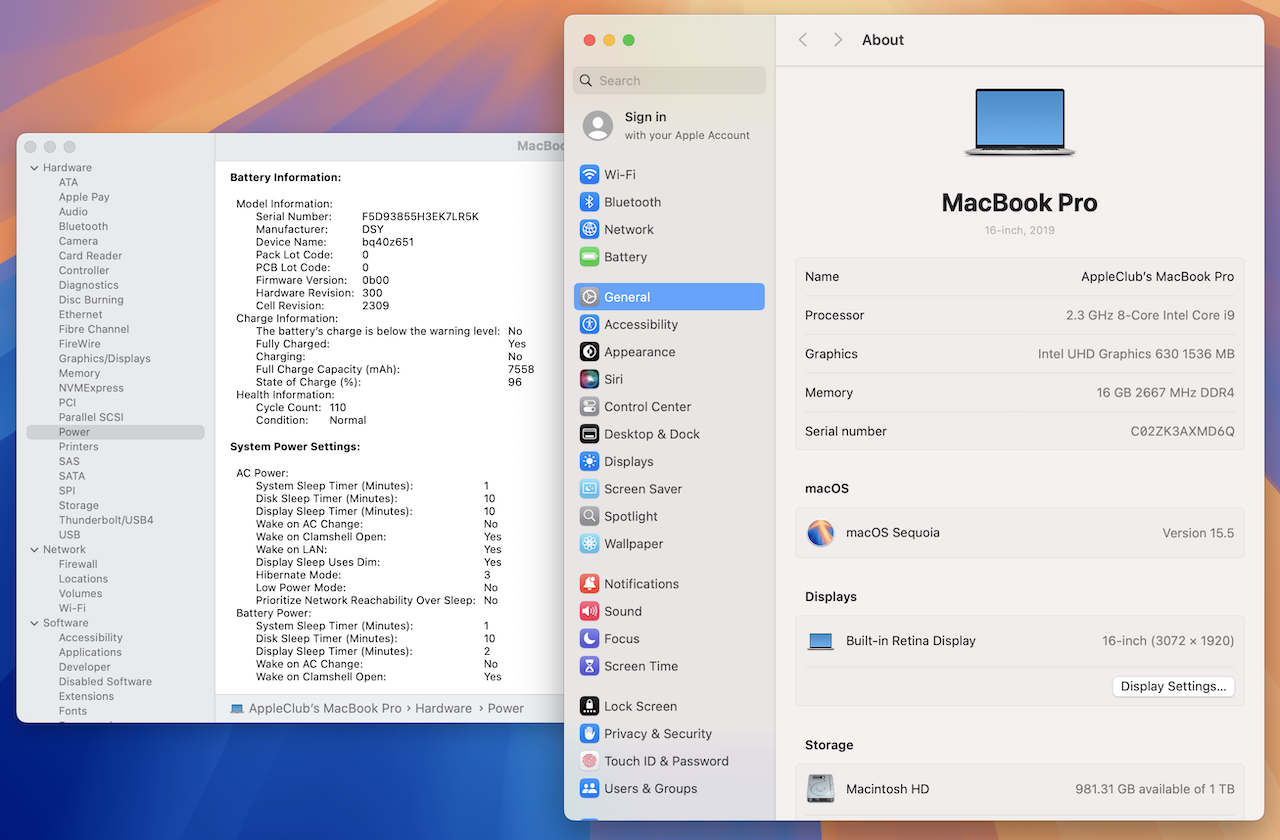Select Storage in the Hardware list
This screenshot has width=1280, height=840.
pyautogui.click(x=79, y=506)
